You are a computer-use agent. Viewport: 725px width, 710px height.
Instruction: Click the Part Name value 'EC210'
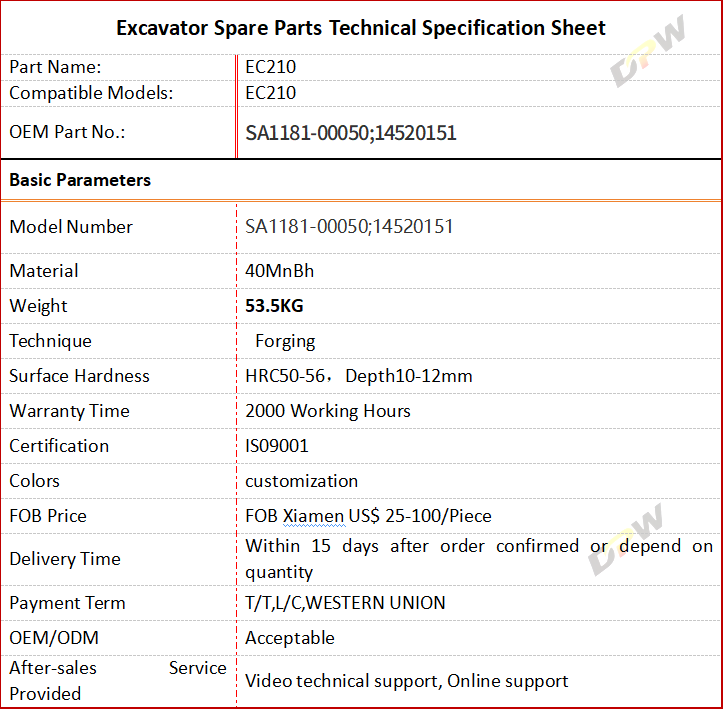tap(270, 67)
